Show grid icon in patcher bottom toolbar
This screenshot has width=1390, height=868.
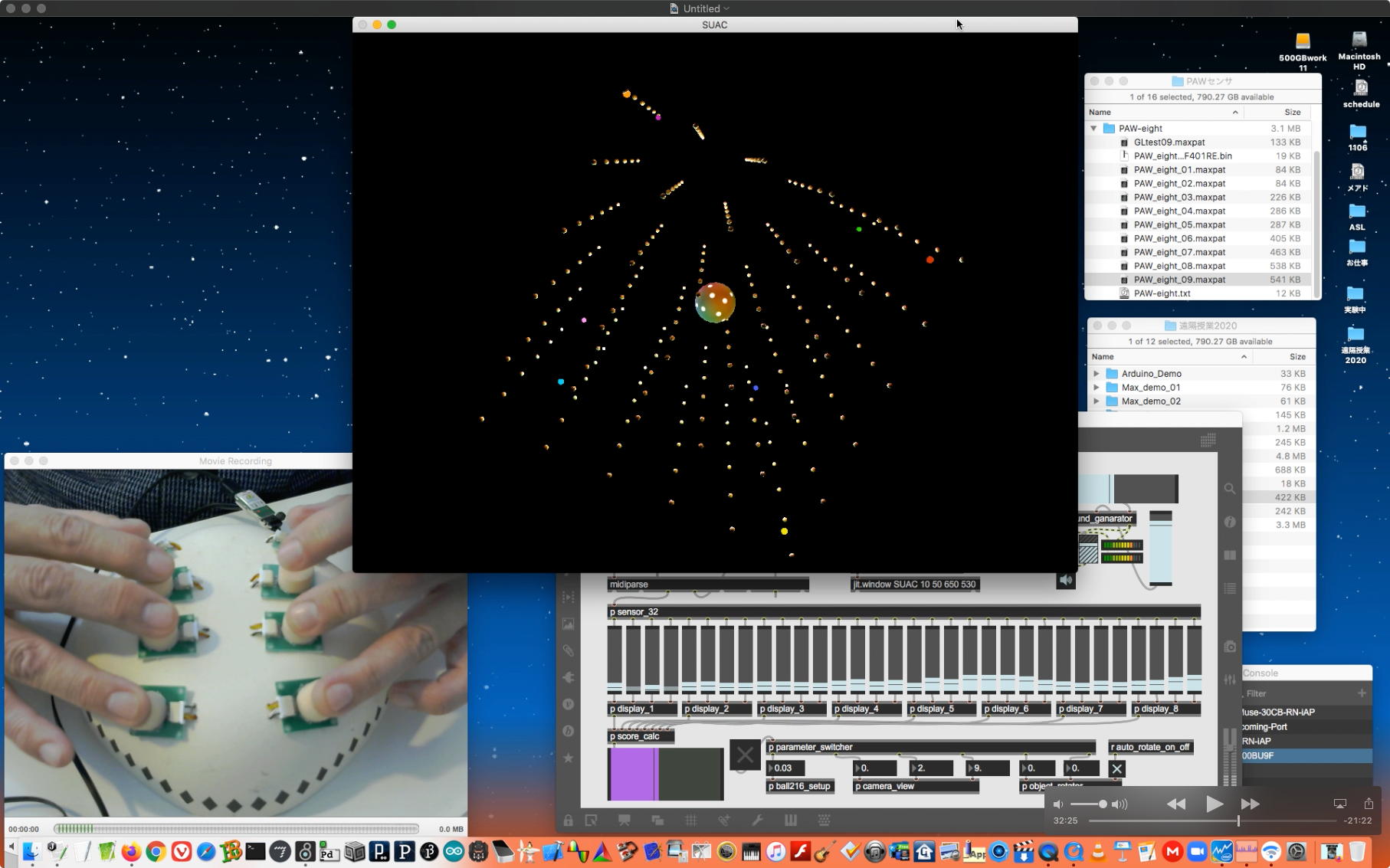(691, 821)
